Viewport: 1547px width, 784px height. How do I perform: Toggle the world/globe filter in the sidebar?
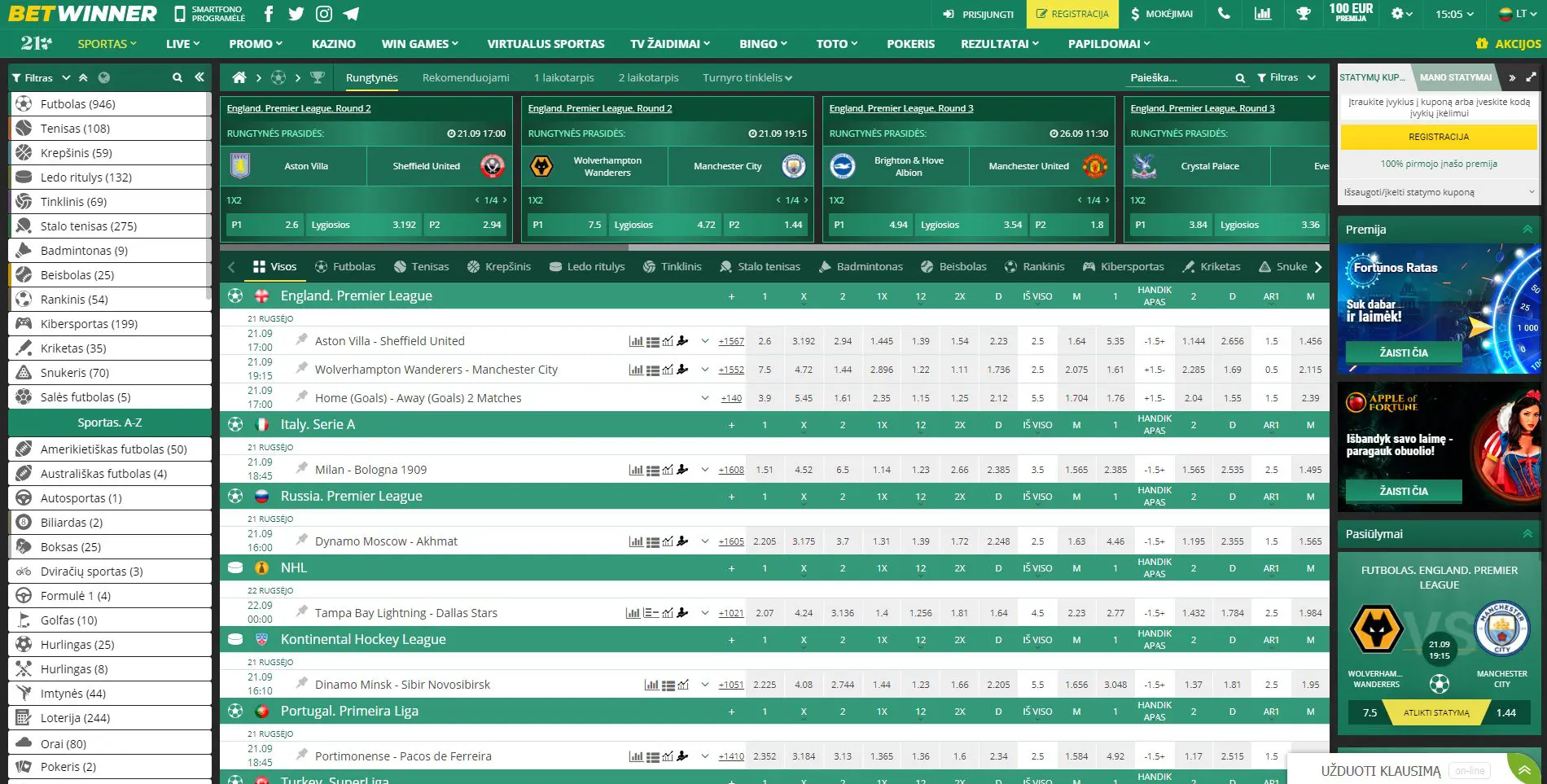pos(103,77)
